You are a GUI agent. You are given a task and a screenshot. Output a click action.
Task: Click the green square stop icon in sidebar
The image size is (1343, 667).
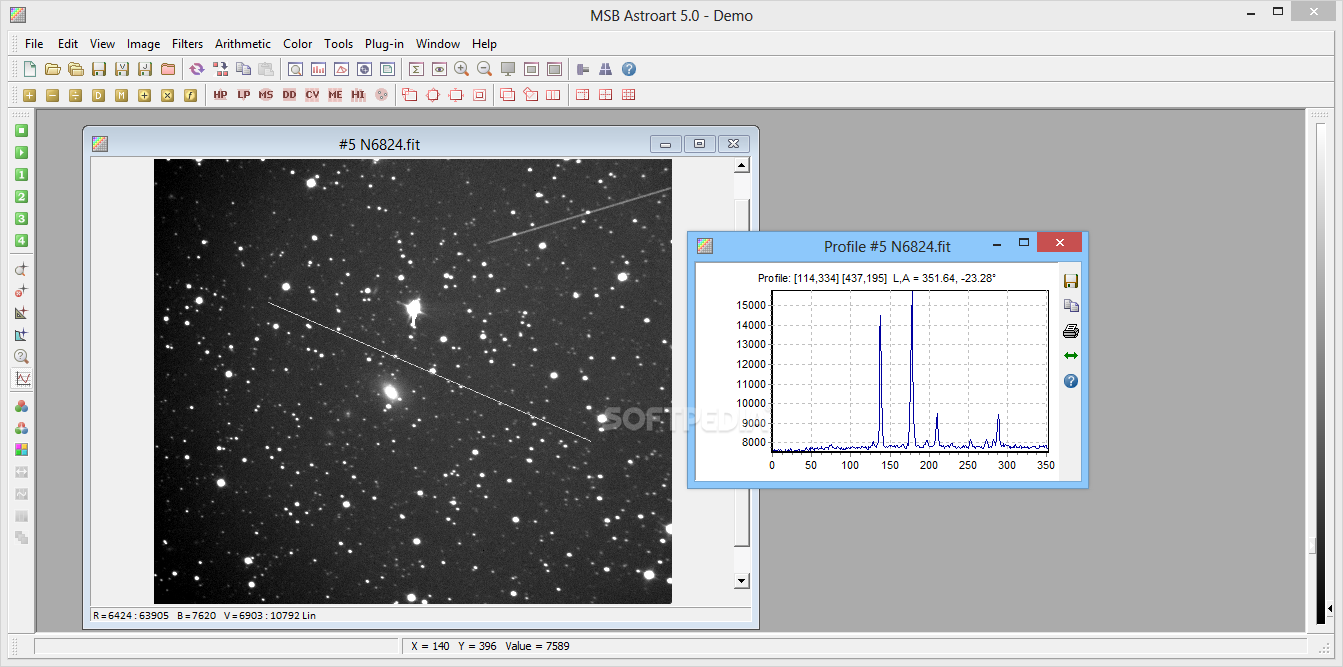21,130
